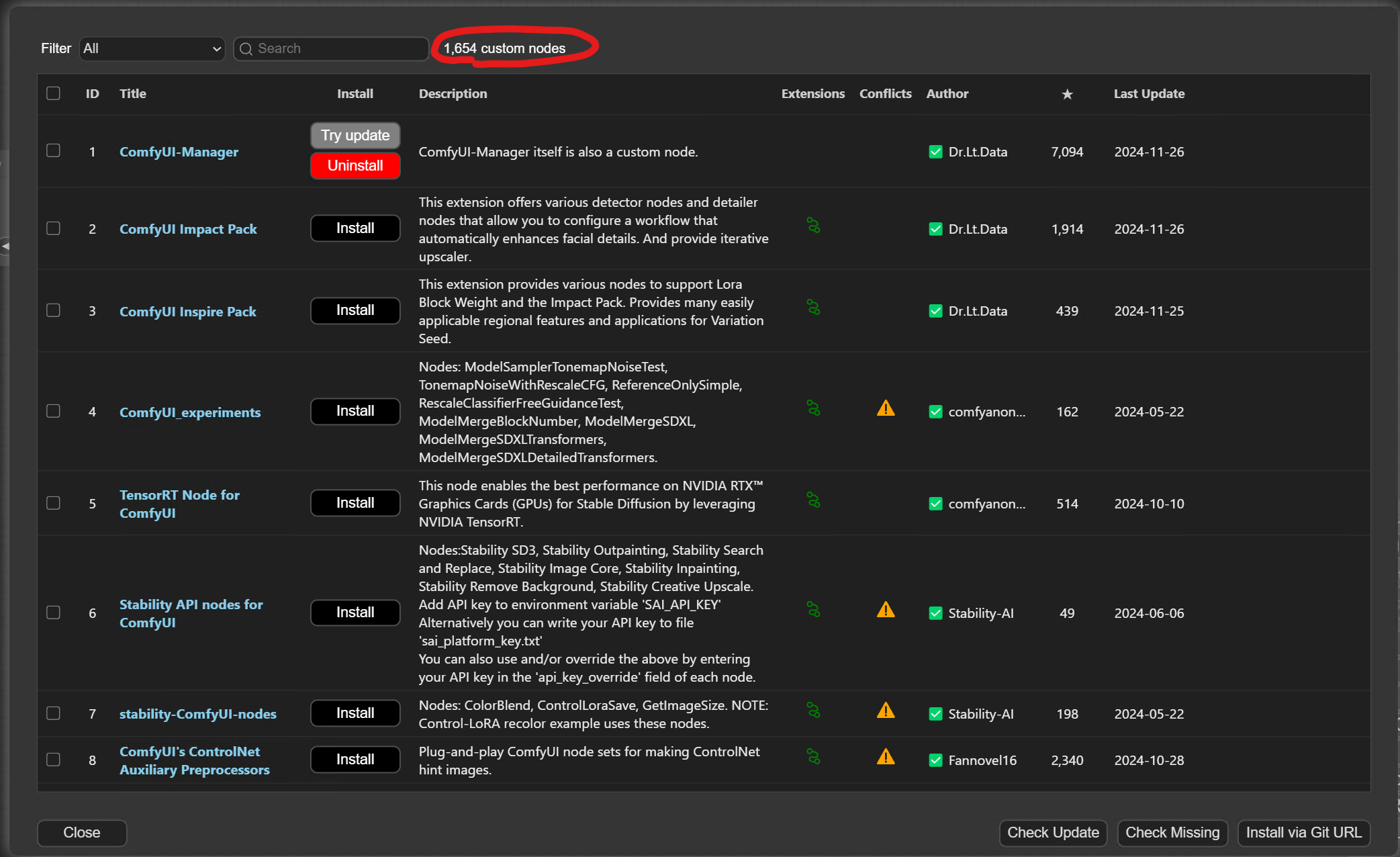Install stability-ComfyUI-nodes
The image size is (1400, 857).
355,713
